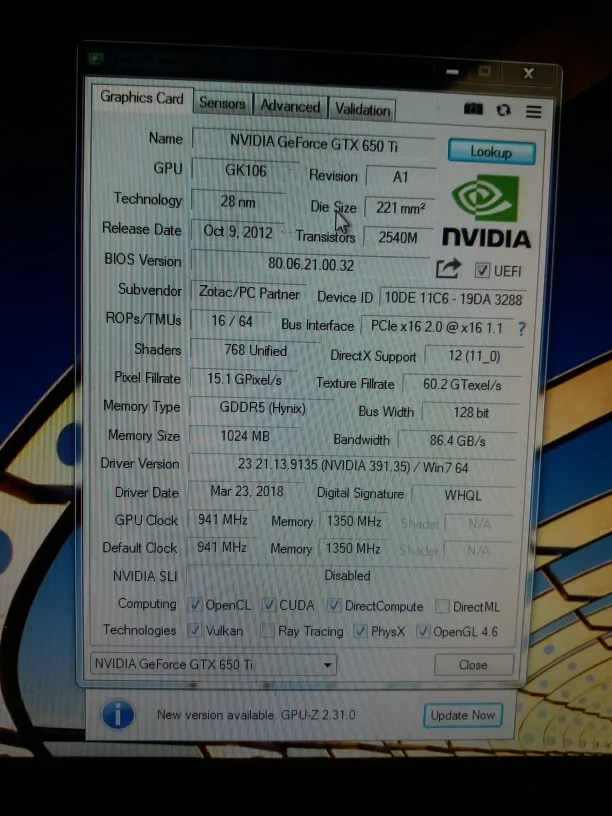Open the hamburger menu icon
Viewport: 612px width, 816px height.
click(533, 111)
